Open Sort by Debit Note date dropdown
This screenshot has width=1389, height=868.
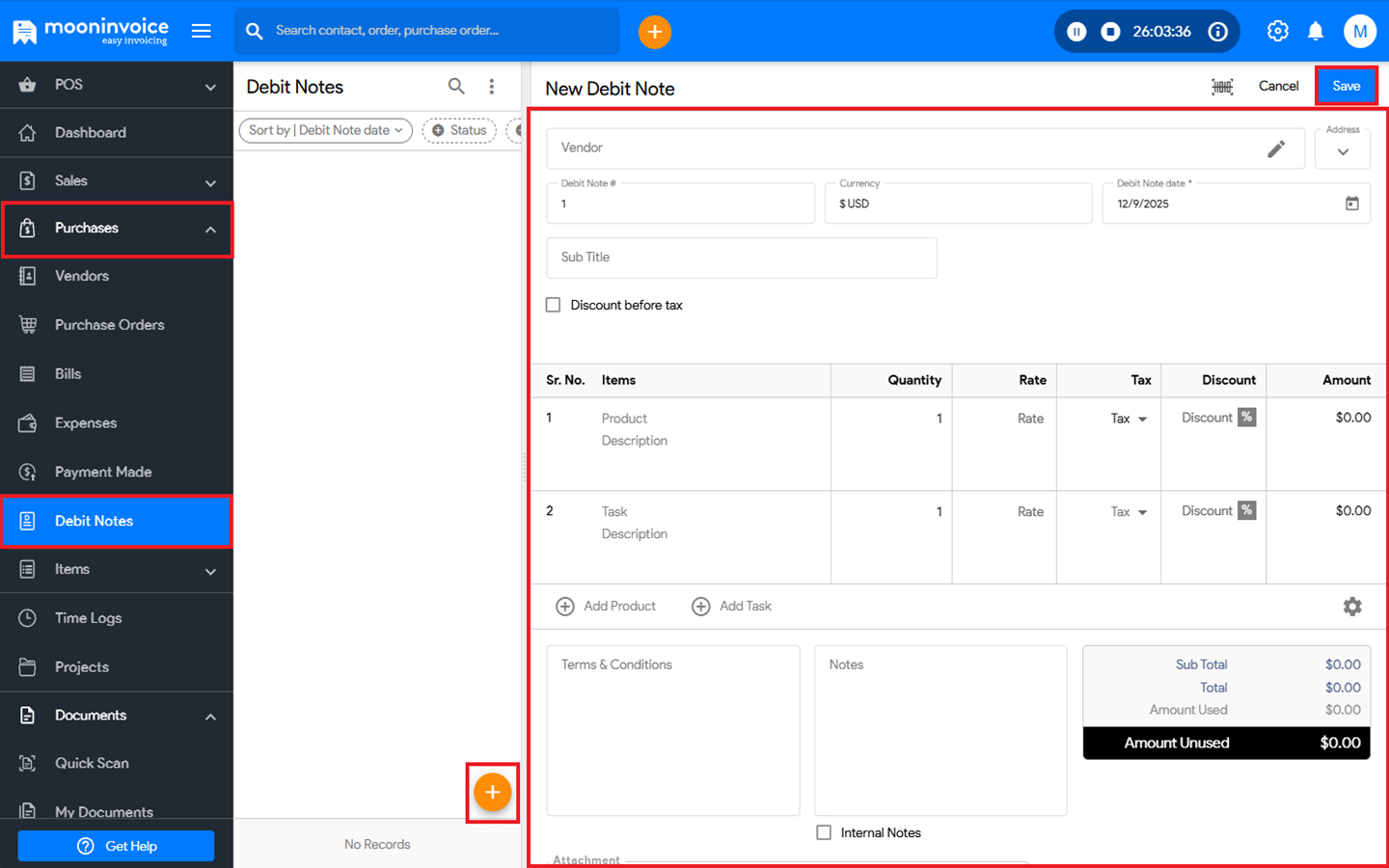[325, 130]
